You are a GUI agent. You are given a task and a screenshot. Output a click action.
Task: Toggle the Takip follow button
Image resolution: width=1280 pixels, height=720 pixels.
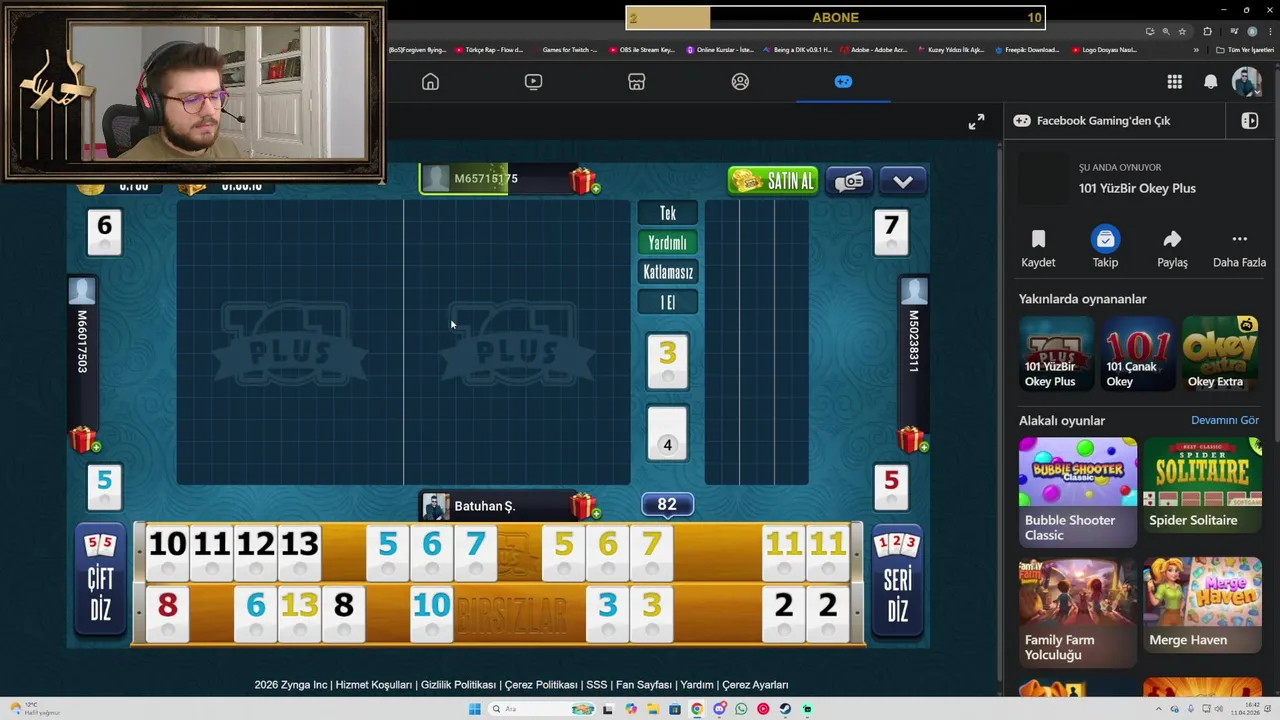[1105, 239]
